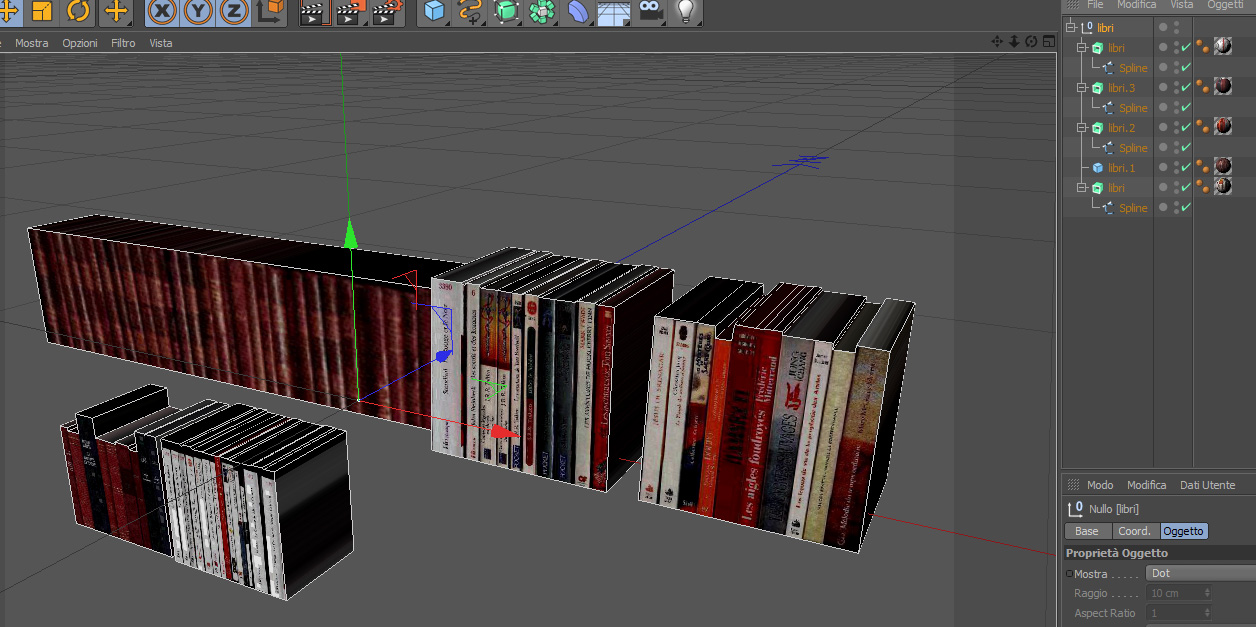1256x627 pixels.
Task: Click viewport move-camera arrows icon
Action: click(x=997, y=42)
